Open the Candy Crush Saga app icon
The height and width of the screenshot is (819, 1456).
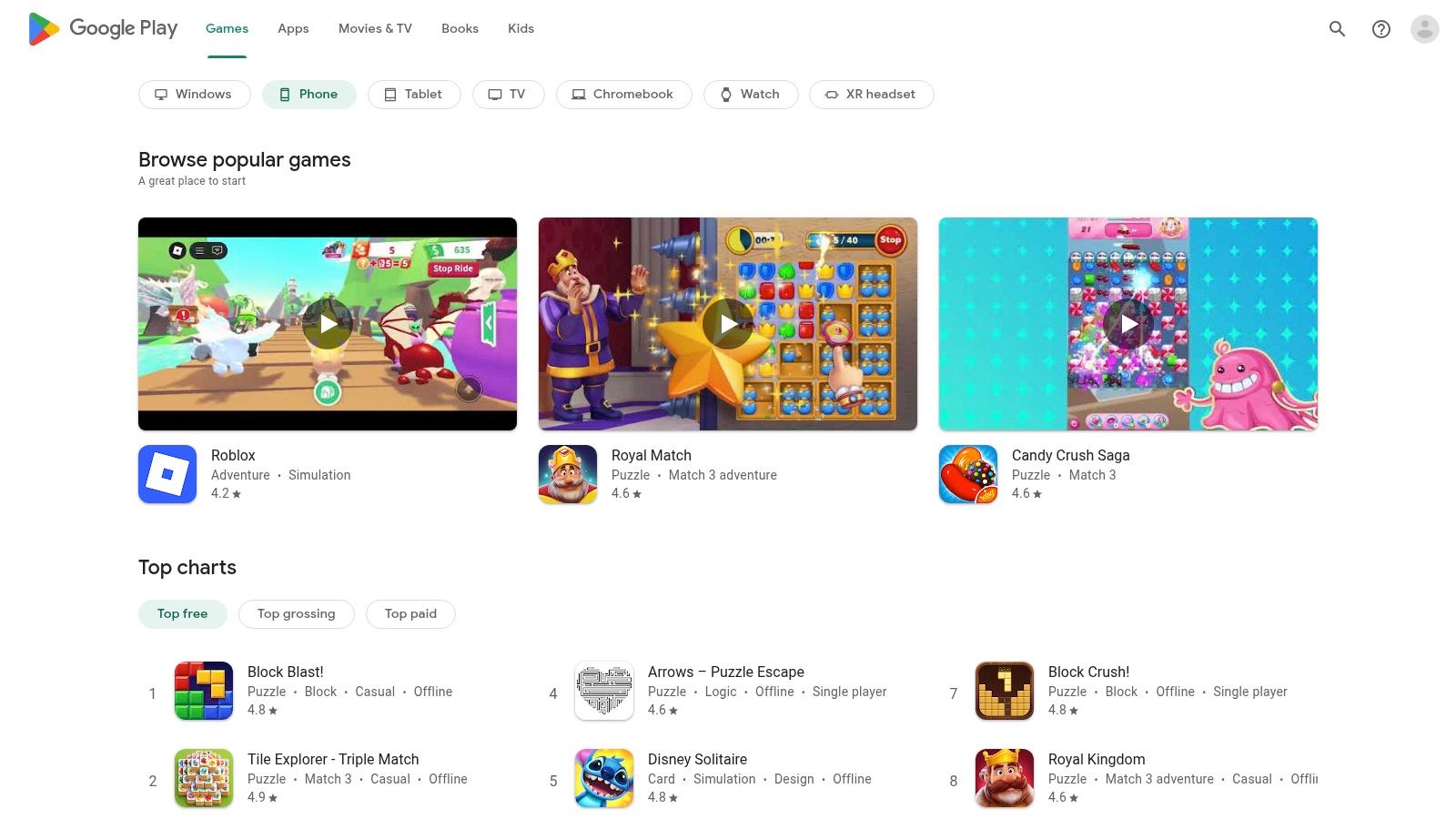click(968, 474)
